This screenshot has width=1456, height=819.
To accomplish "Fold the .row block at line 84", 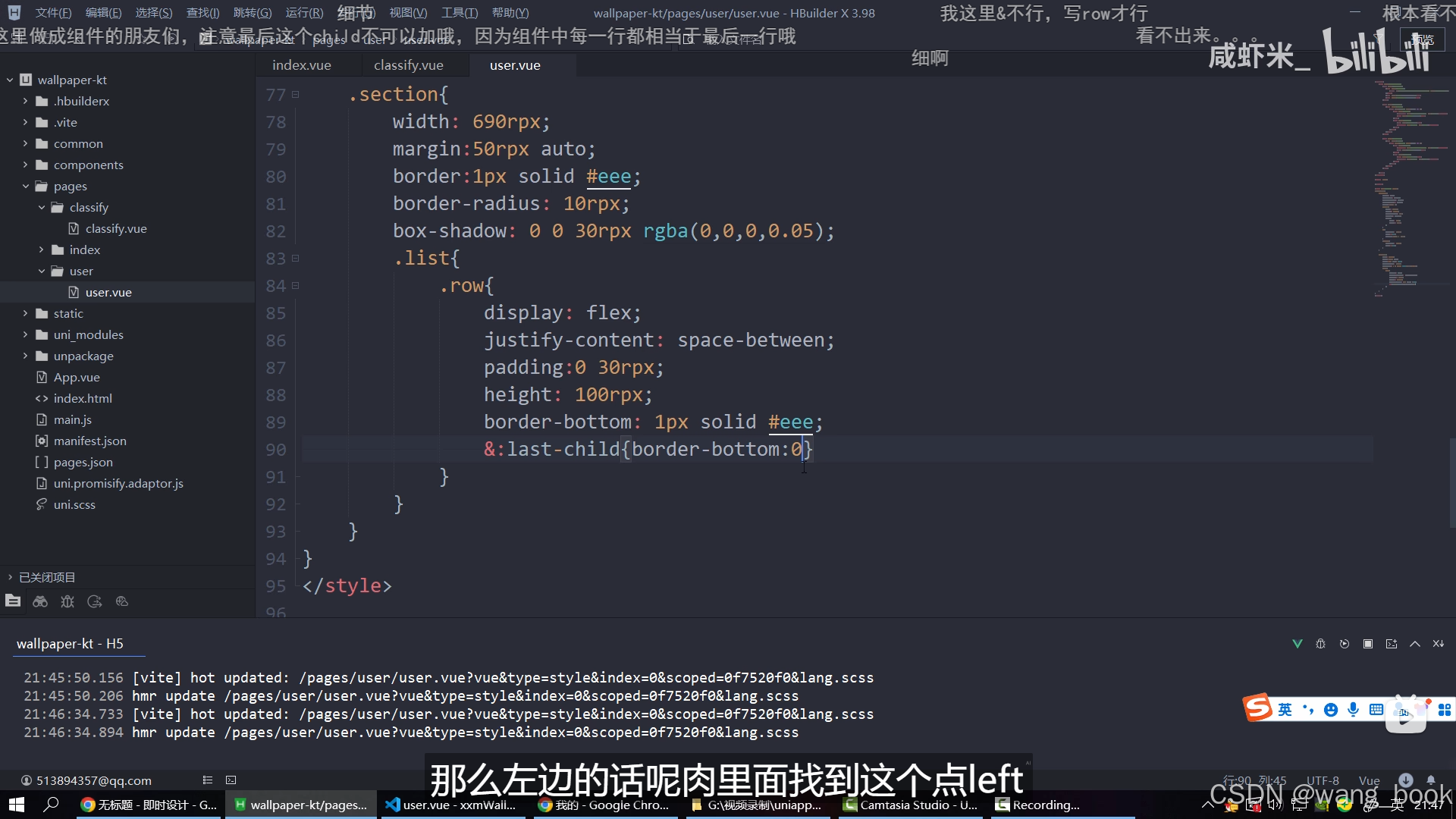I will point(296,286).
